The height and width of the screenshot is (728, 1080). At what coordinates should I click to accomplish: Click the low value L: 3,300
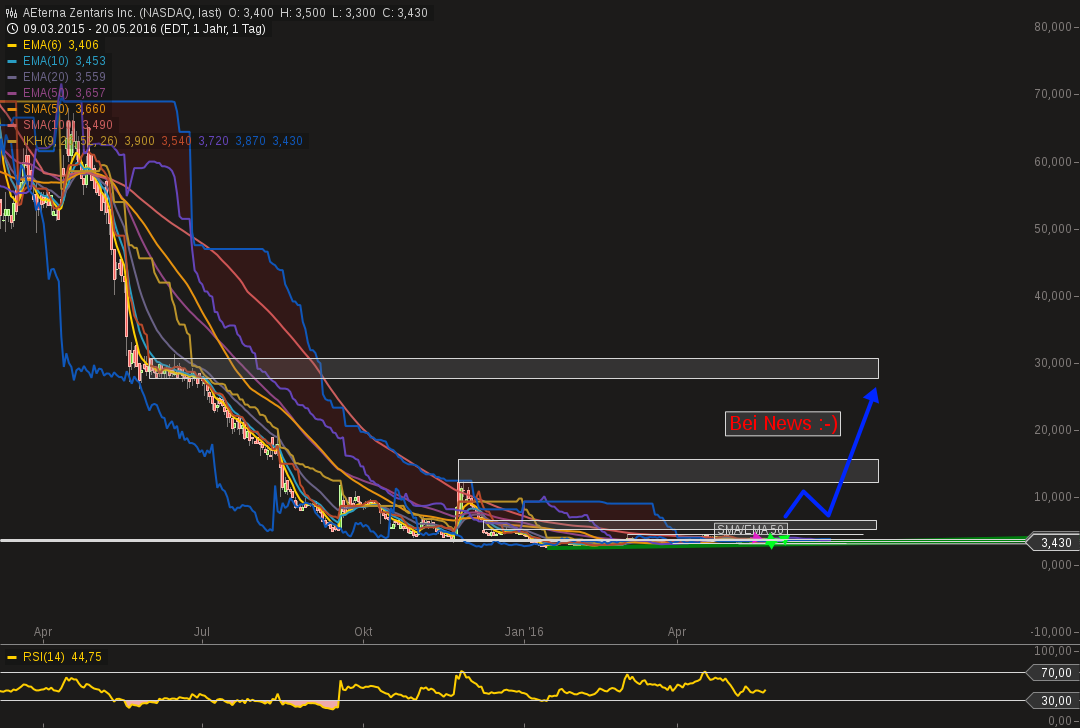click(x=353, y=13)
